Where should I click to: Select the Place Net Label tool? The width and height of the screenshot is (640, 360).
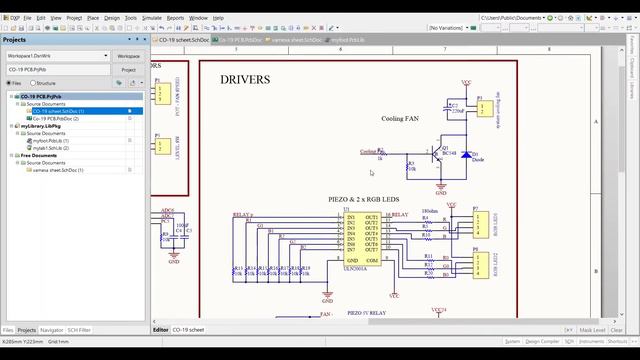pyautogui.click(x=237, y=28)
